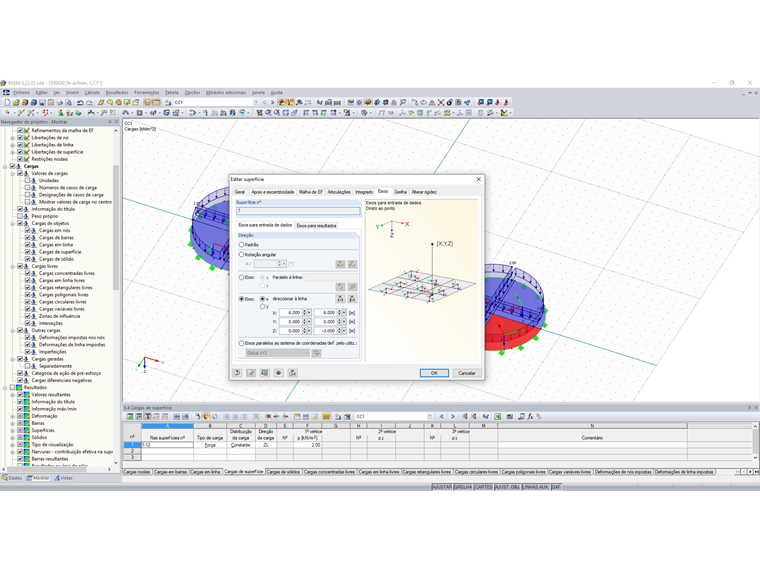This screenshot has width=760, height=570.
Task: Go to next load case in table toolbar
Action: pos(453,416)
